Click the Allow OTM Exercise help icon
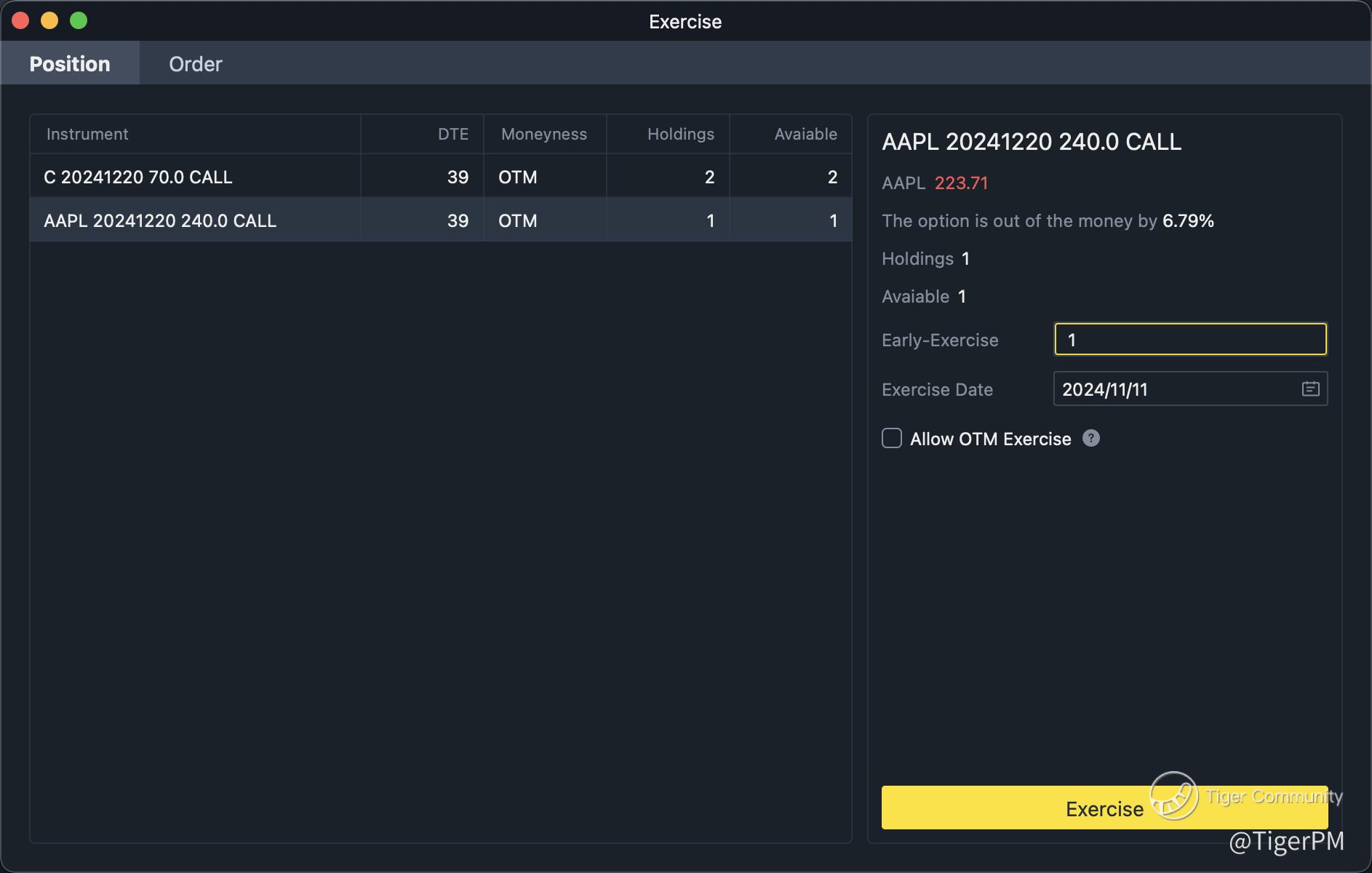1372x873 pixels. pyautogui.click(x=1090, y=438)
